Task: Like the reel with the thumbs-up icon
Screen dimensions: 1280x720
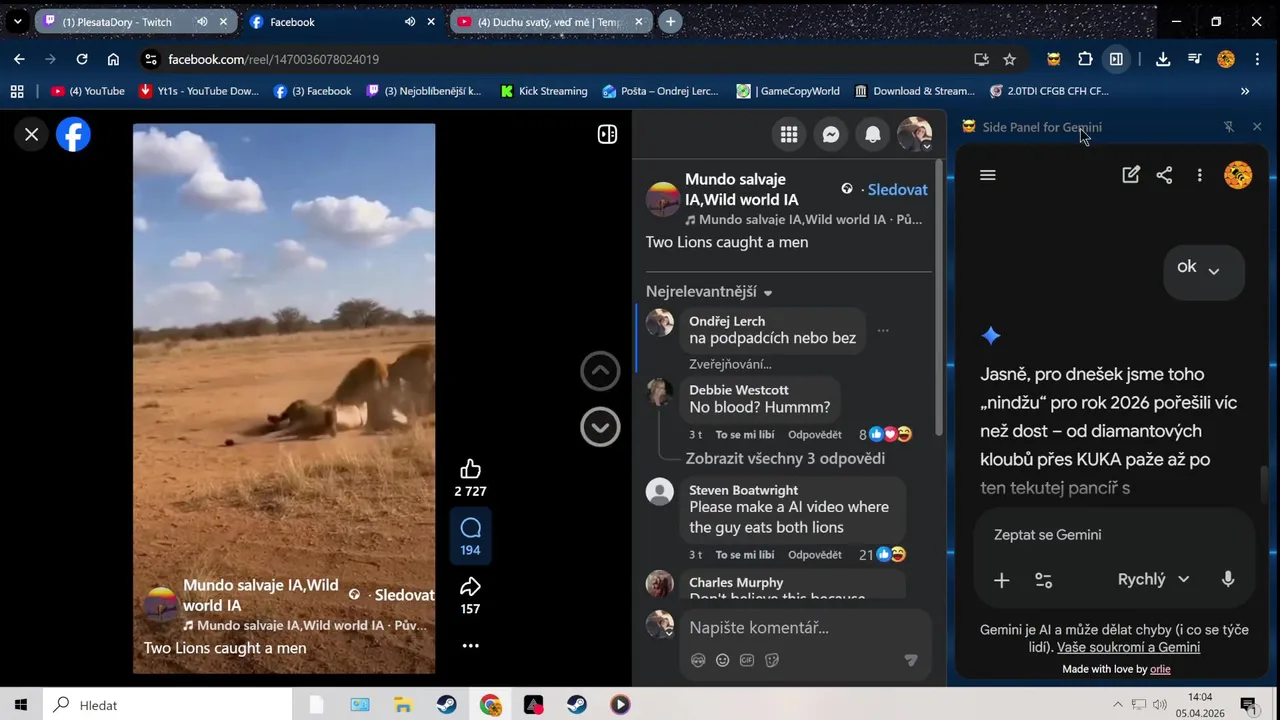Action: [470, 469]
